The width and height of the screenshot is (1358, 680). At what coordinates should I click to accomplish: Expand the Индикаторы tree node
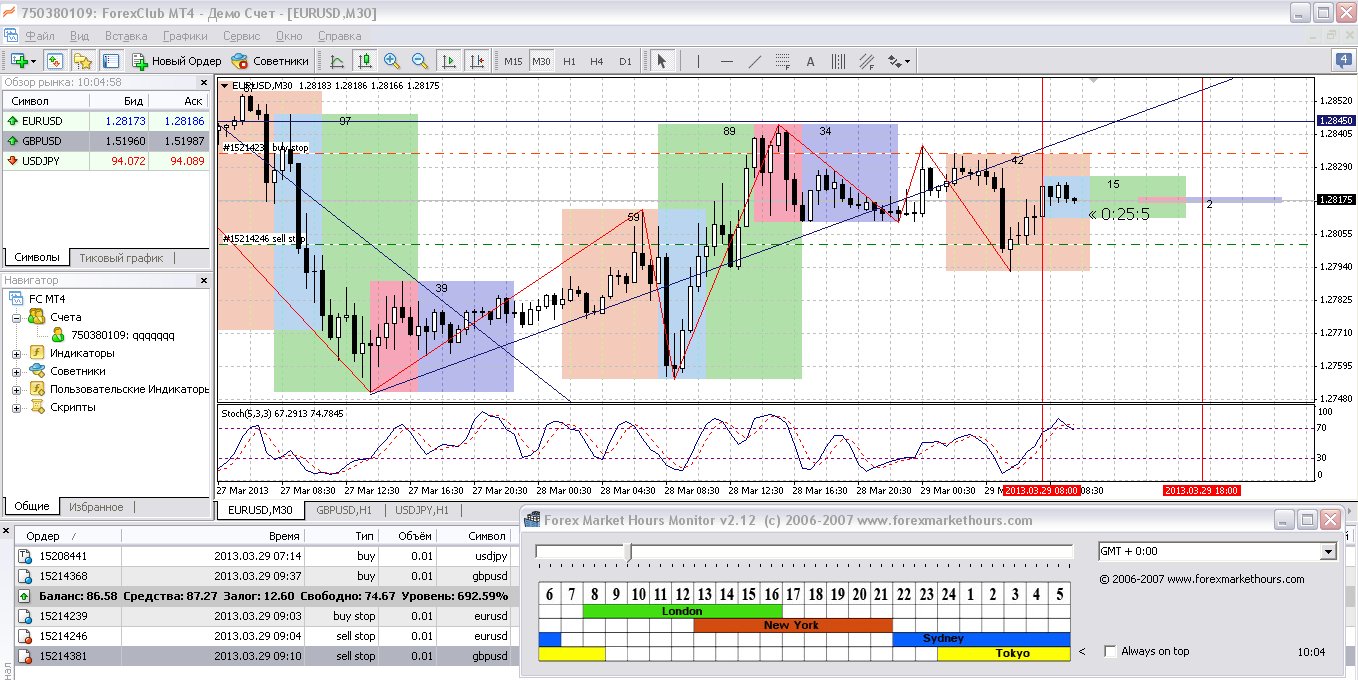[x=16, y=353]
